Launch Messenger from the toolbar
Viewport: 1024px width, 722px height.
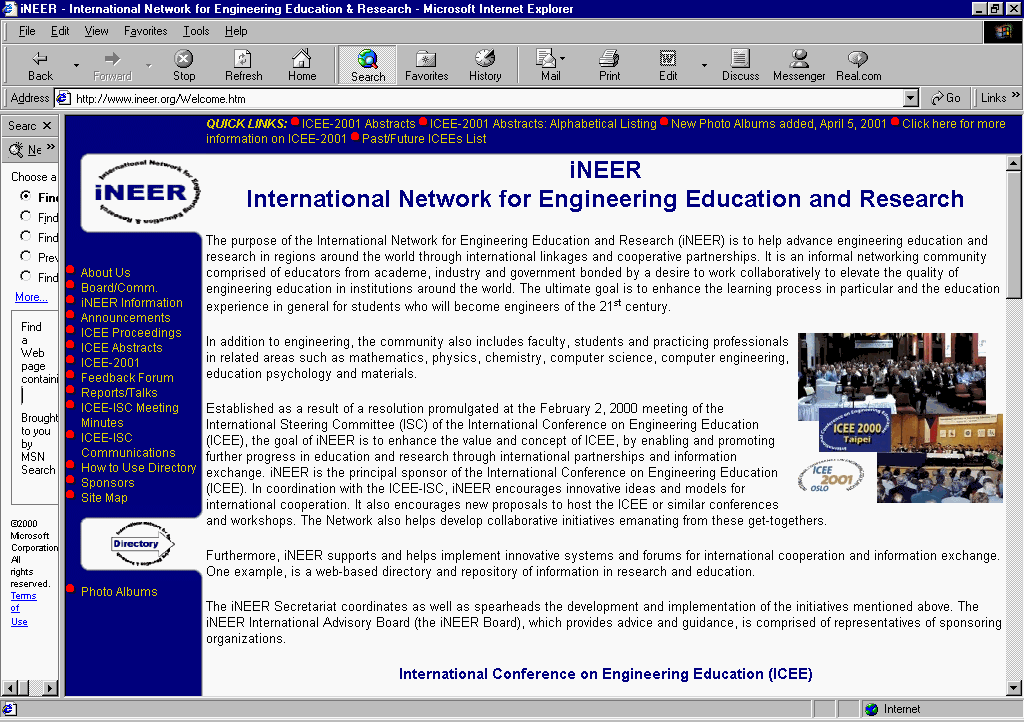tap(799, 65)
